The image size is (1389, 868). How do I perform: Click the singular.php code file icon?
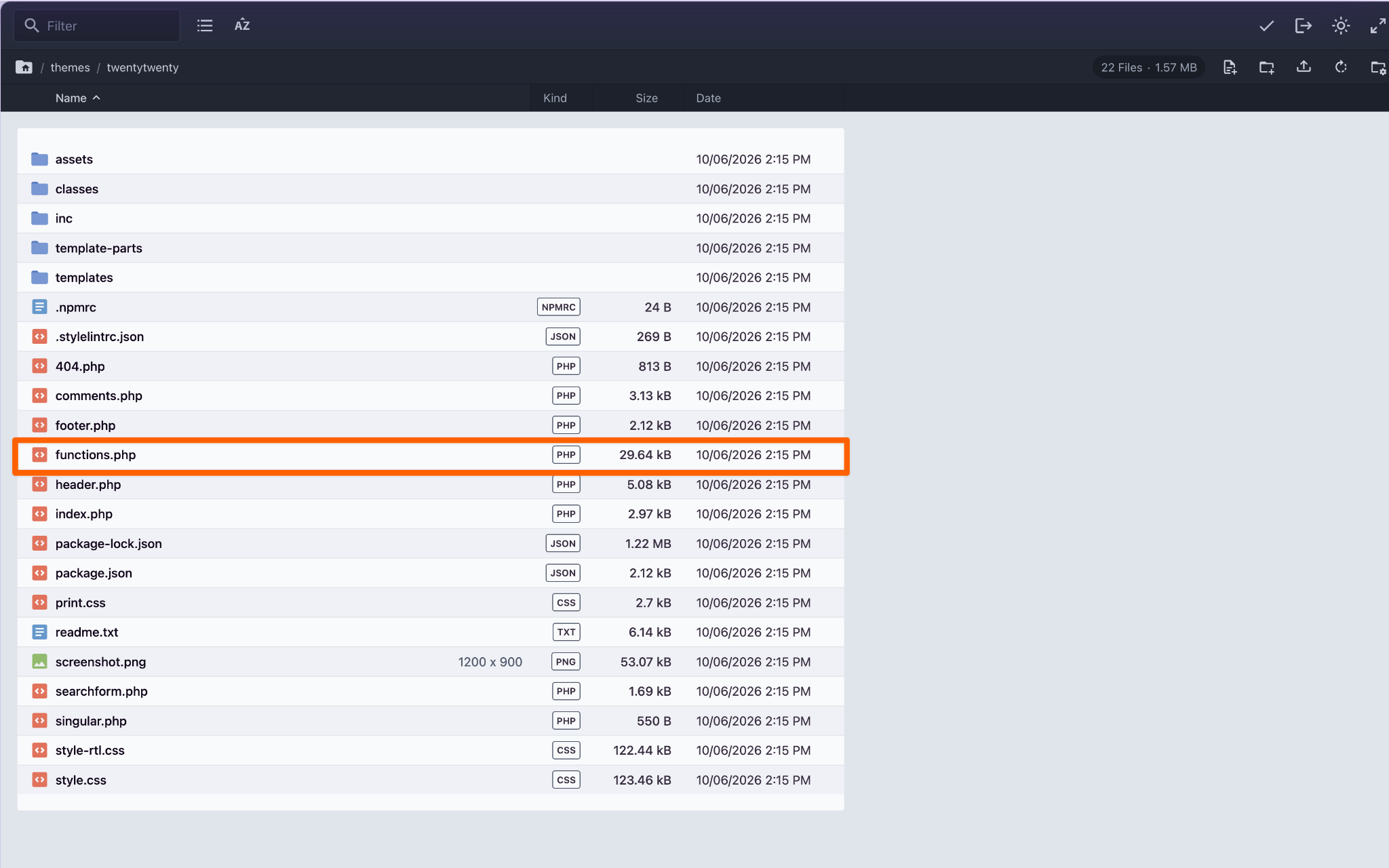click(x=40, y=721)
